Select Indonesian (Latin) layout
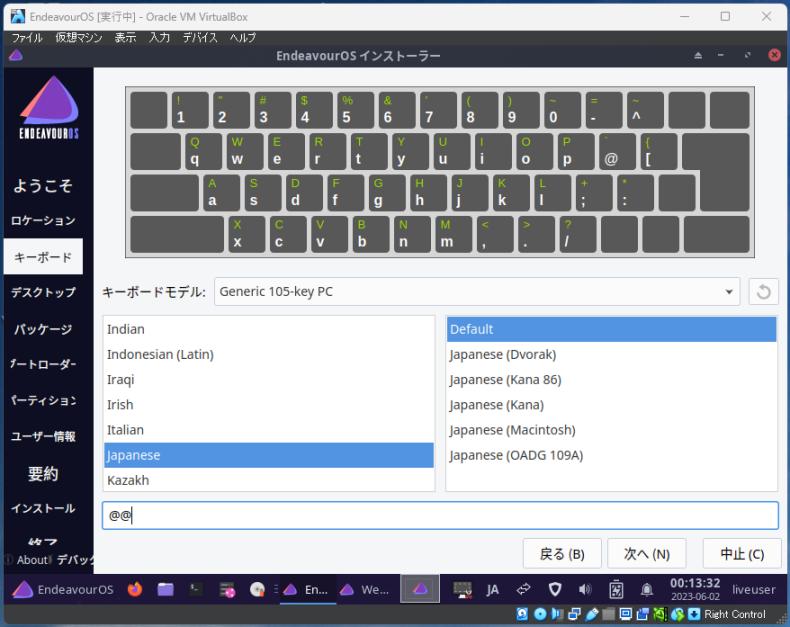790x627 pixels. pos(269,354)
